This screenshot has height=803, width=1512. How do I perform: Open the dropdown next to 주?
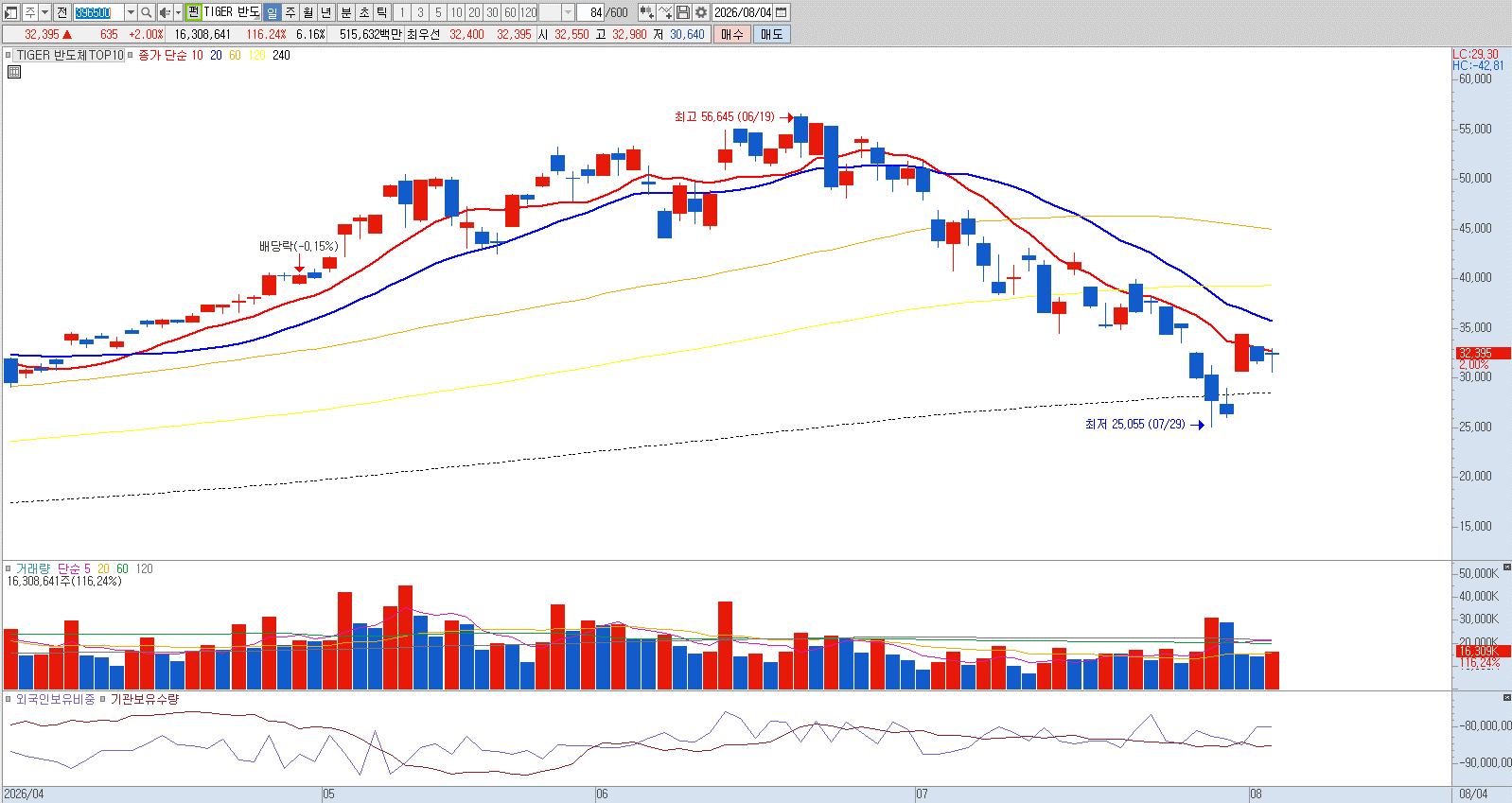pos(44,12)
